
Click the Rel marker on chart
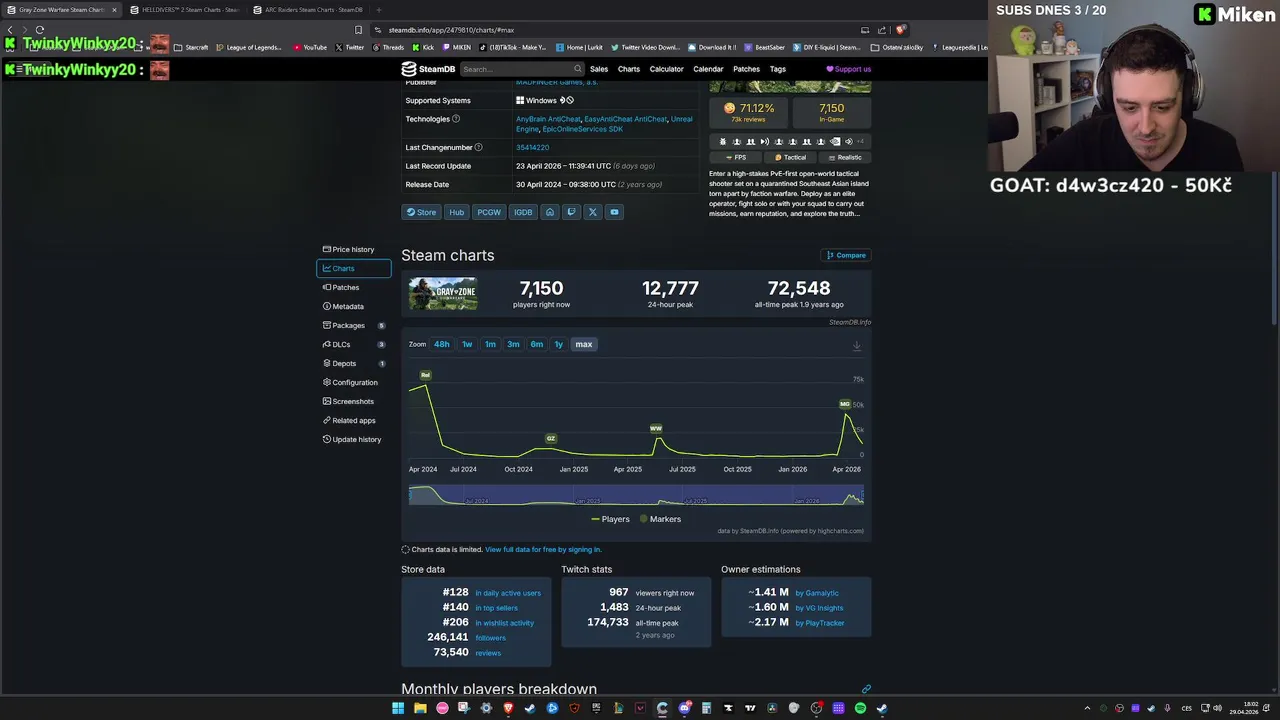coord(426,375)
